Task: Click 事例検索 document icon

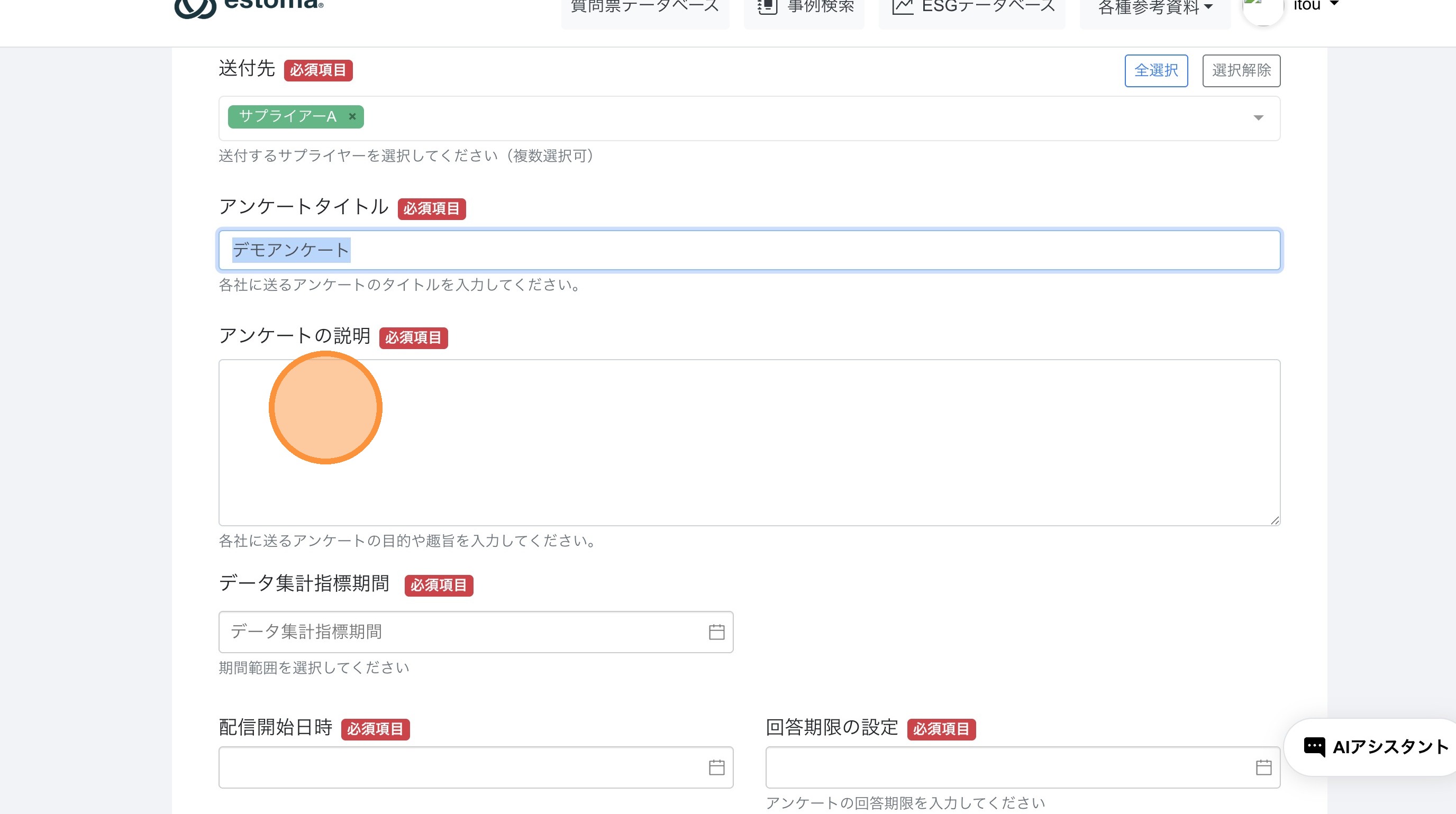Action: (x=768, y=7)
